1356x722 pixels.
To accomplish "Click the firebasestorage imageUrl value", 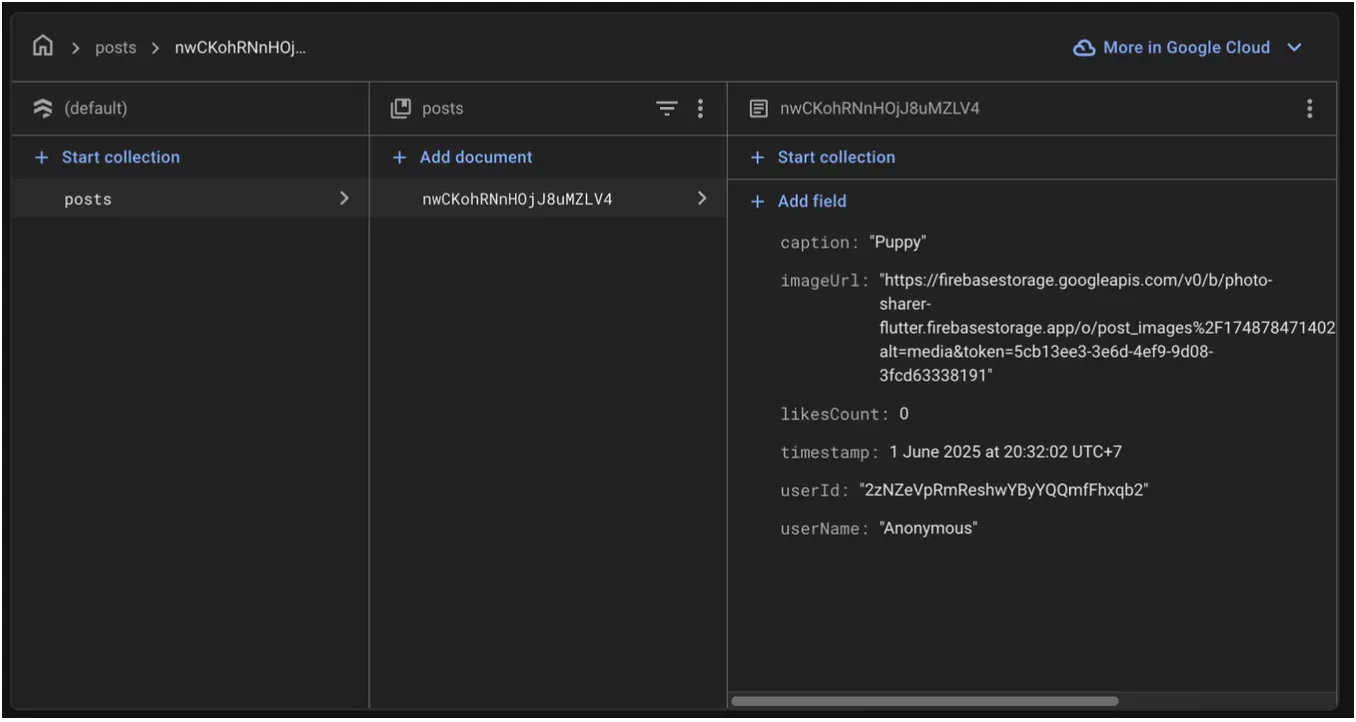I will pyautogui.click(x=1108, y=328).
